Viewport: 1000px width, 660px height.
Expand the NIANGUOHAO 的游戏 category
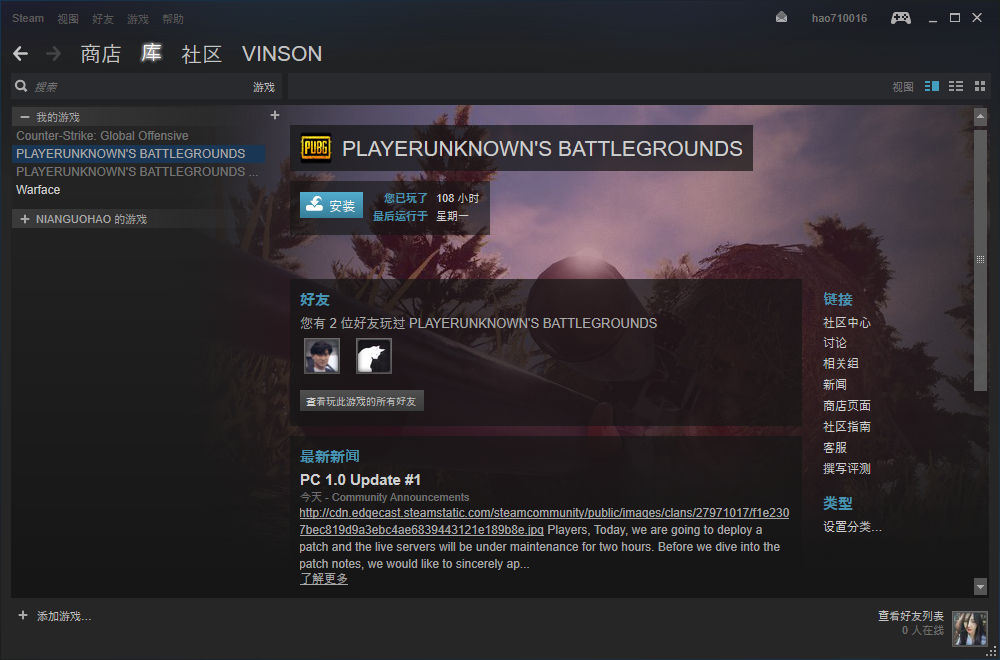(x=25, y=219)
